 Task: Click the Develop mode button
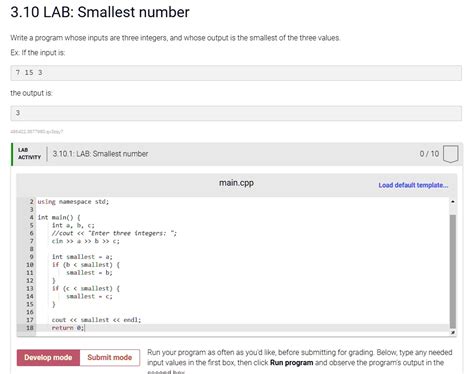48,357
